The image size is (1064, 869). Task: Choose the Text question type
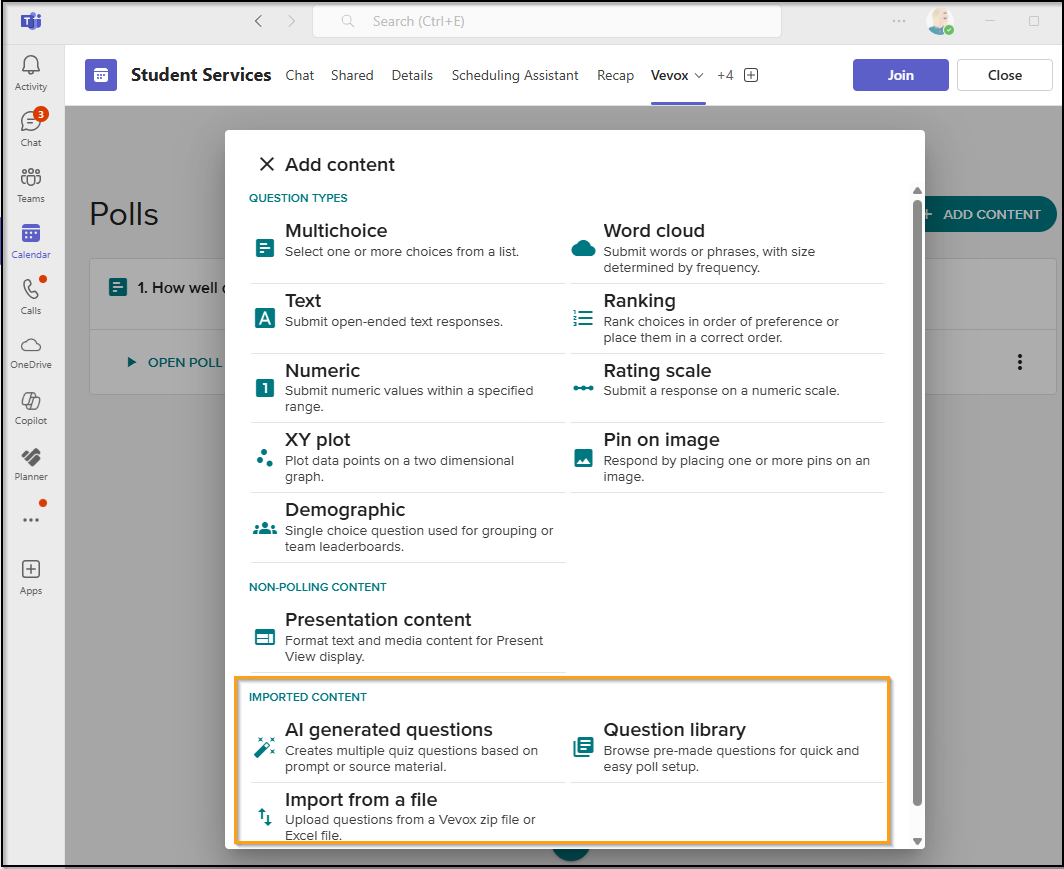[x=408, y=318]
